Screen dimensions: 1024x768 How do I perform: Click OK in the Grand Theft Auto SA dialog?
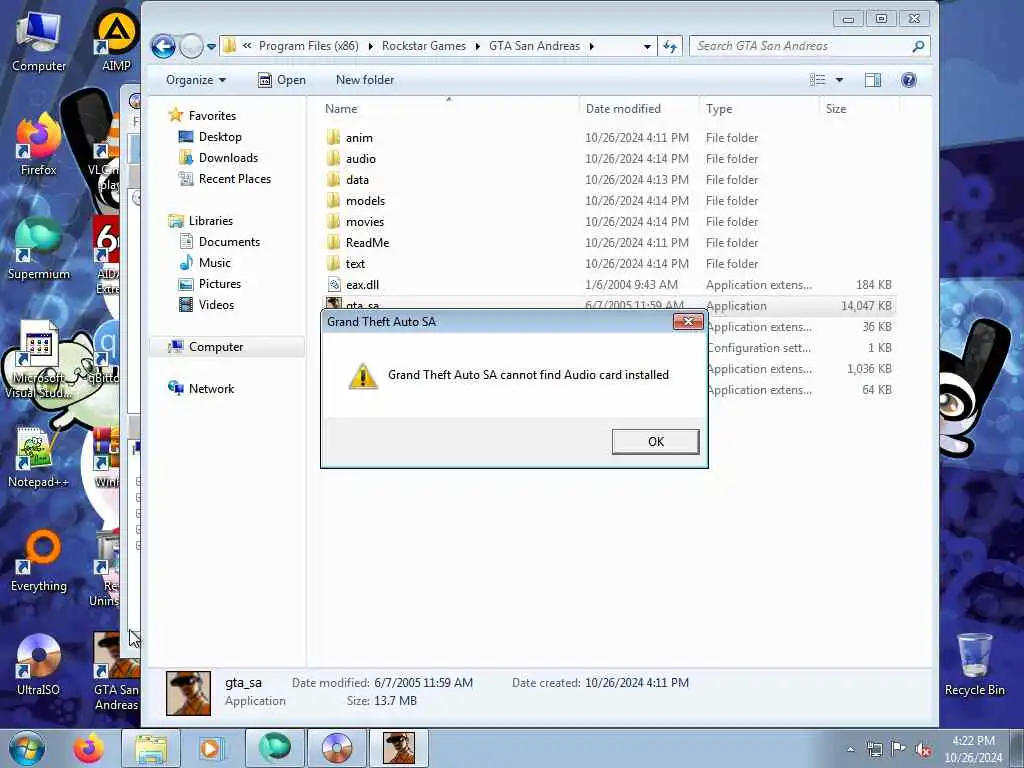[655, 441]
